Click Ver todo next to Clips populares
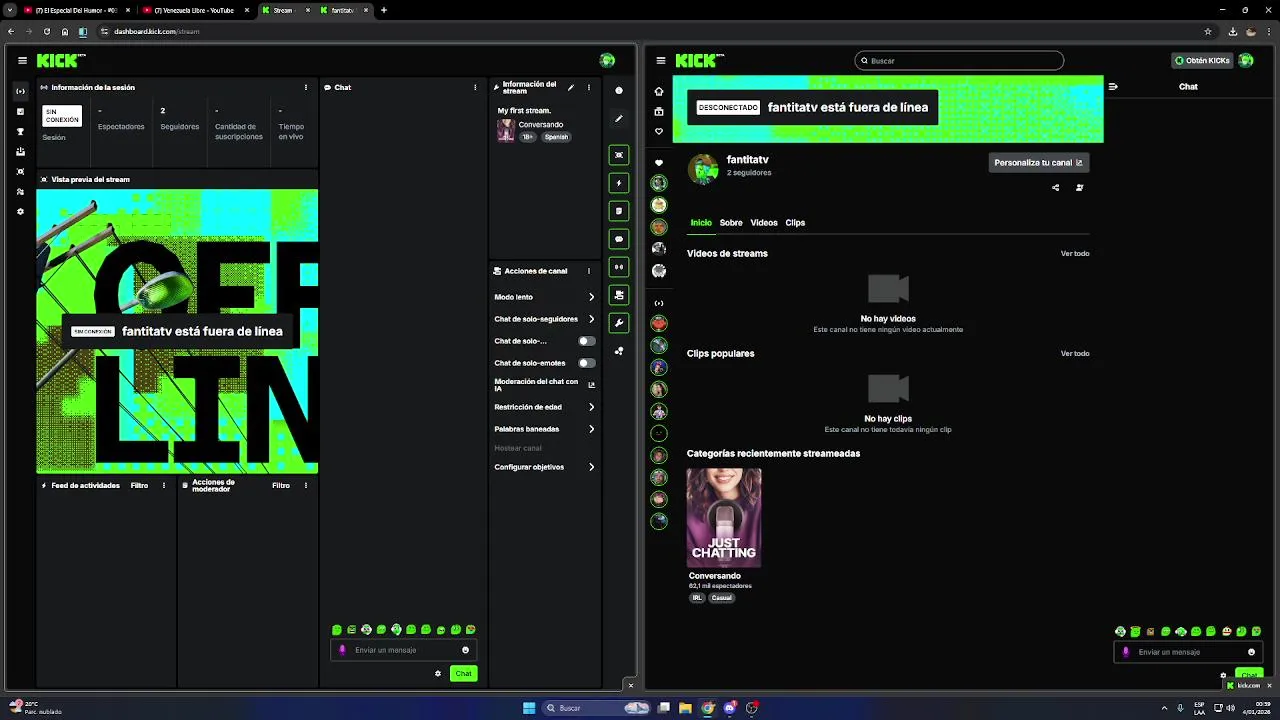The image size is (1280, 720). coord(1075,354)
